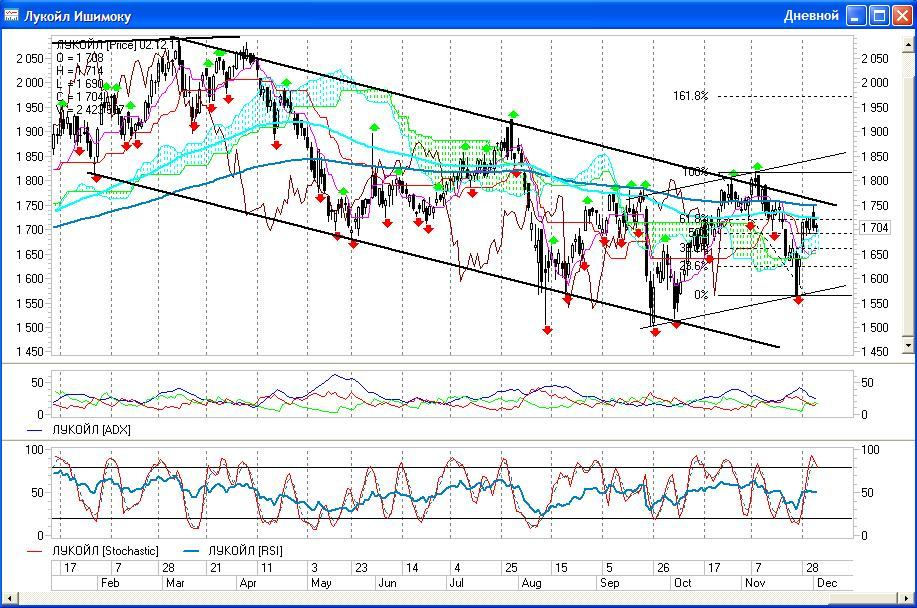The image size is (917, 608).
Task: Click the Дневной timeframe label
Action: tap(810, 15)
